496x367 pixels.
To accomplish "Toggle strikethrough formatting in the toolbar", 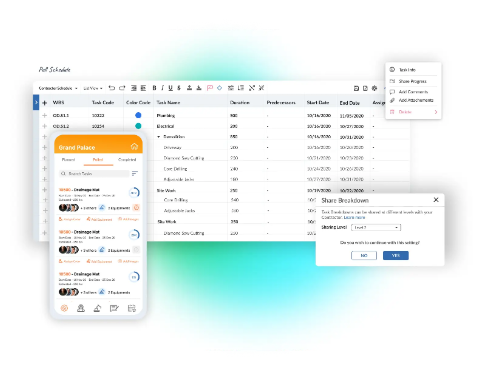I will (179, 88).
